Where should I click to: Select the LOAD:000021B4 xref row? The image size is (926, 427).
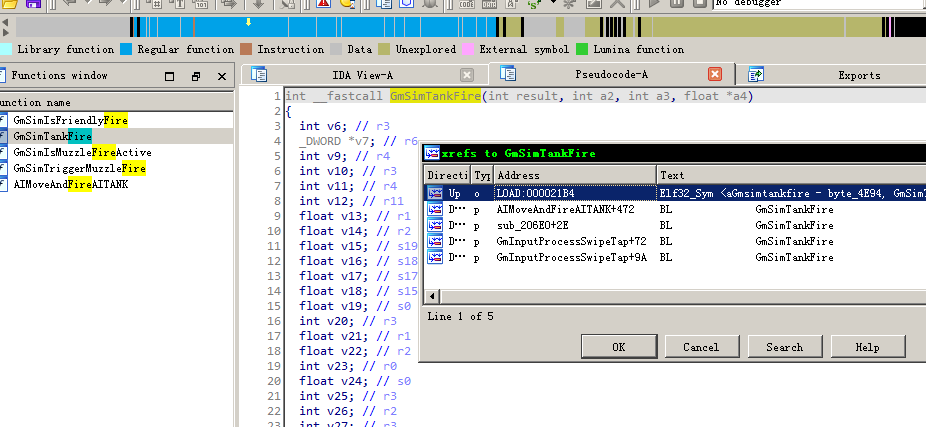[x=675, y=193]
